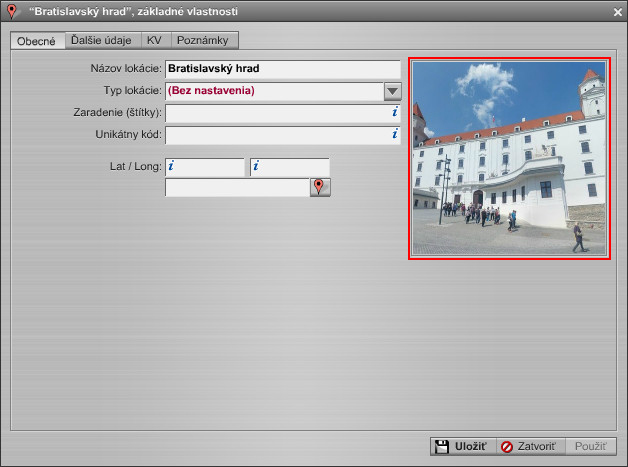Open the Ďalšie údaje tab
The height and width of the screenshot is (467, 628).
point(102,41)
